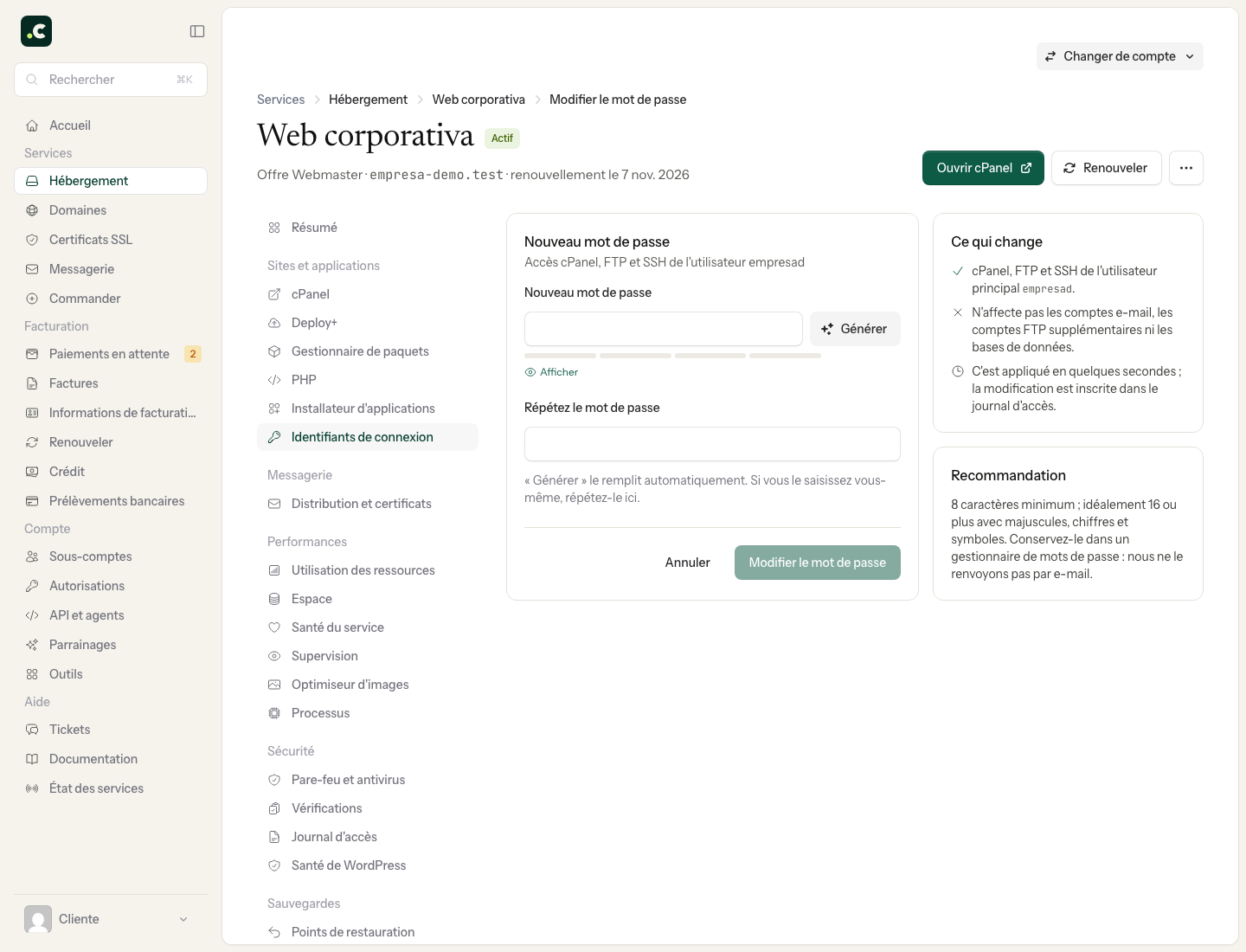1246x952 pixels.
Task: Click the Santé du service heart icon
Action: (x=274, y=627)
